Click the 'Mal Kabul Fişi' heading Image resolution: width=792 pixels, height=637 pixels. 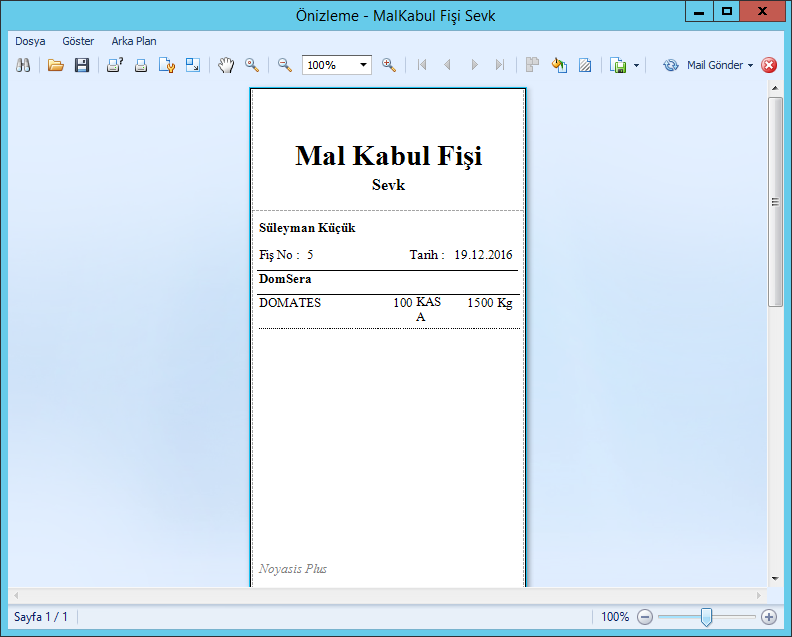[388, 156]
